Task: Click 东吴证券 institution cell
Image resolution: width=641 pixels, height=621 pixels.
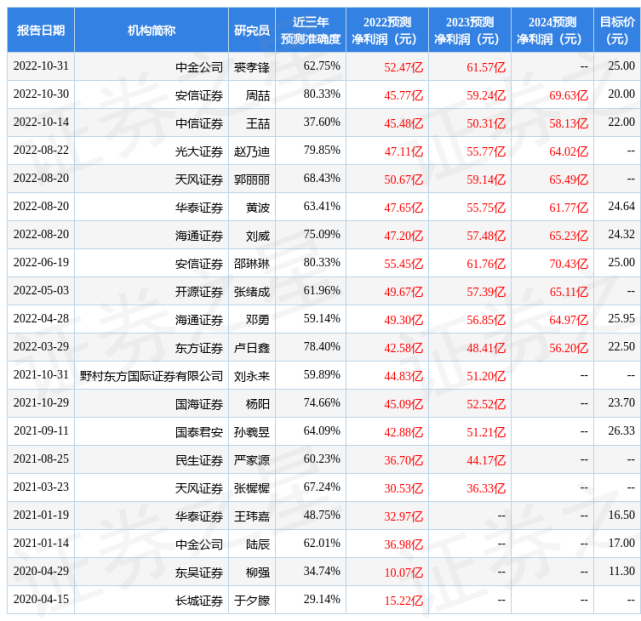Action: [199, 573]
